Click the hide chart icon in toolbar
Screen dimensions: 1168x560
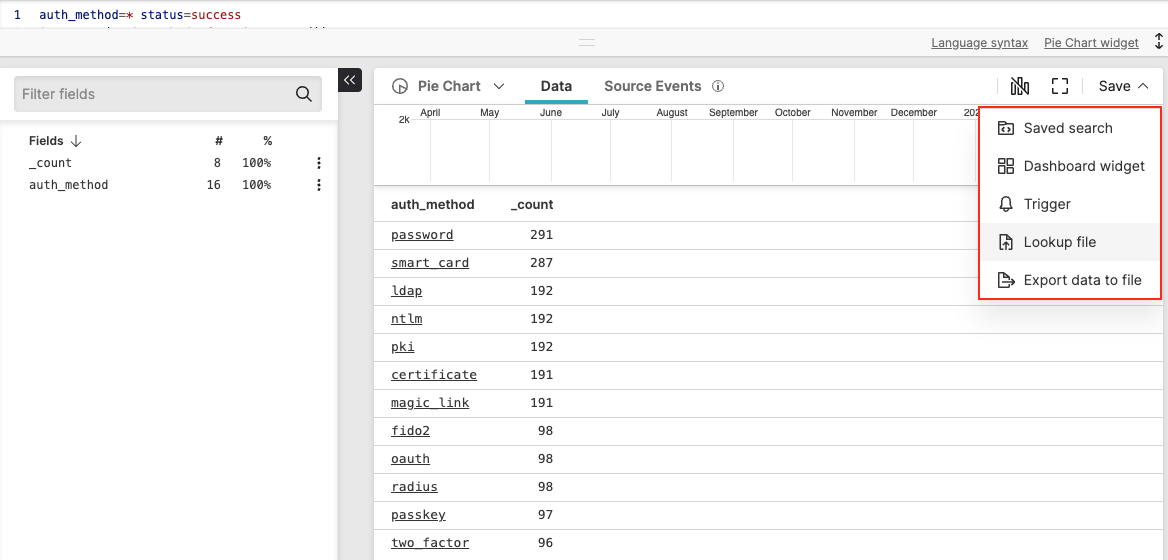click(1019, 86)
